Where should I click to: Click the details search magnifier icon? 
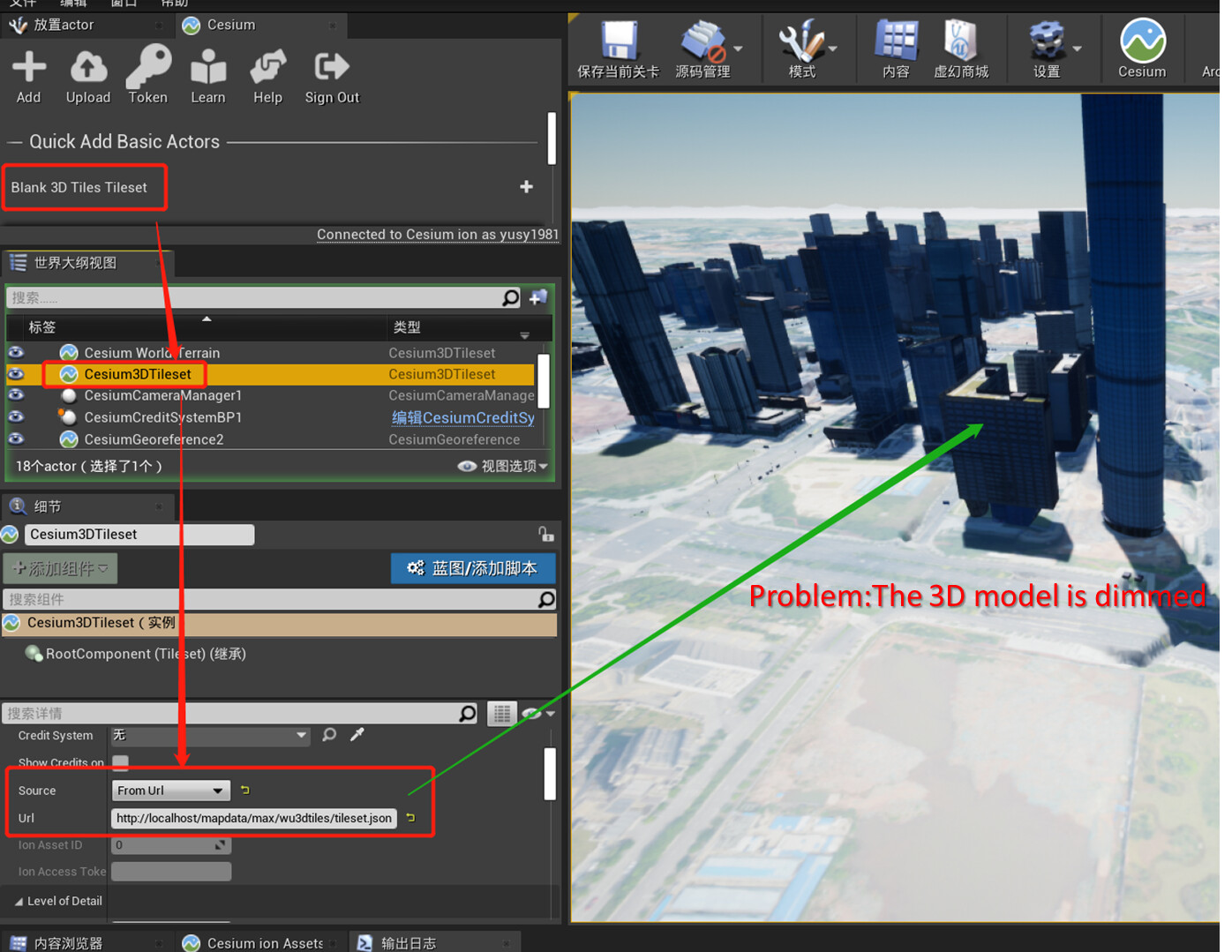(468, 713)
